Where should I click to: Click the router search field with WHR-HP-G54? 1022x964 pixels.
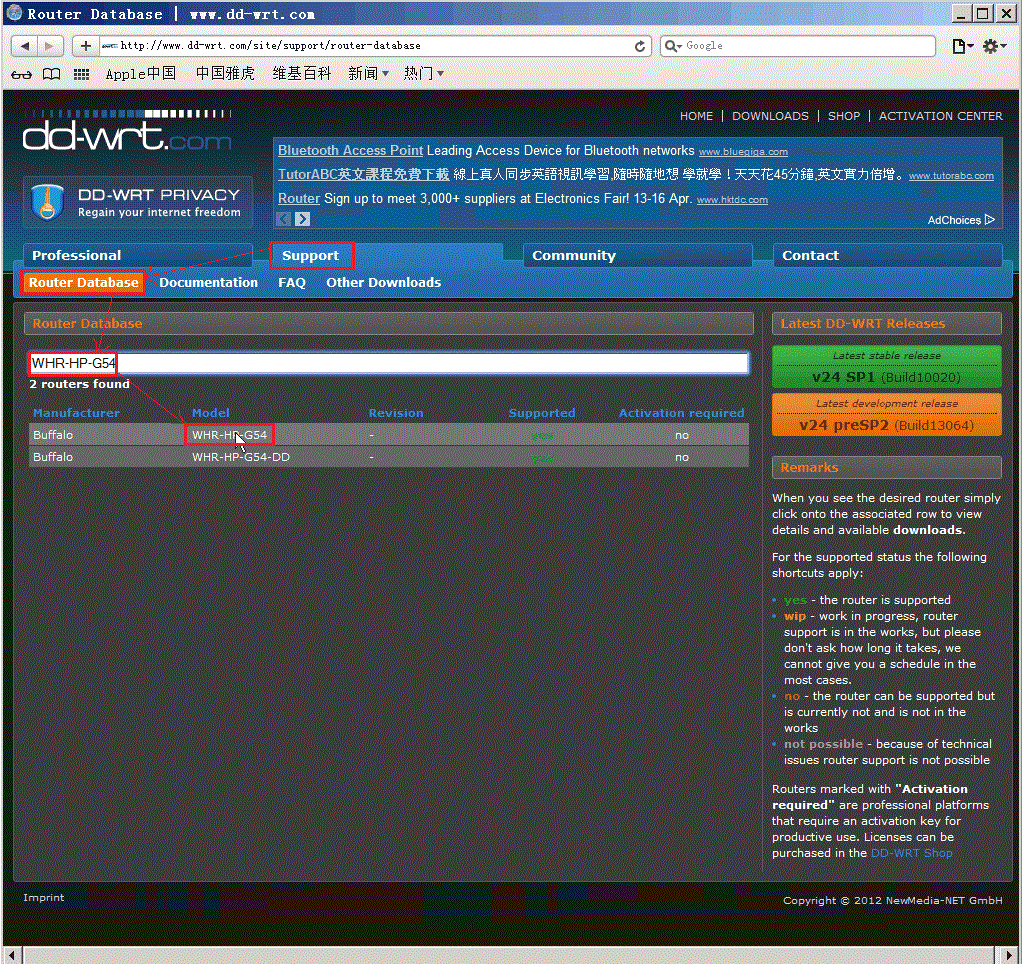[x=389, y=363]
